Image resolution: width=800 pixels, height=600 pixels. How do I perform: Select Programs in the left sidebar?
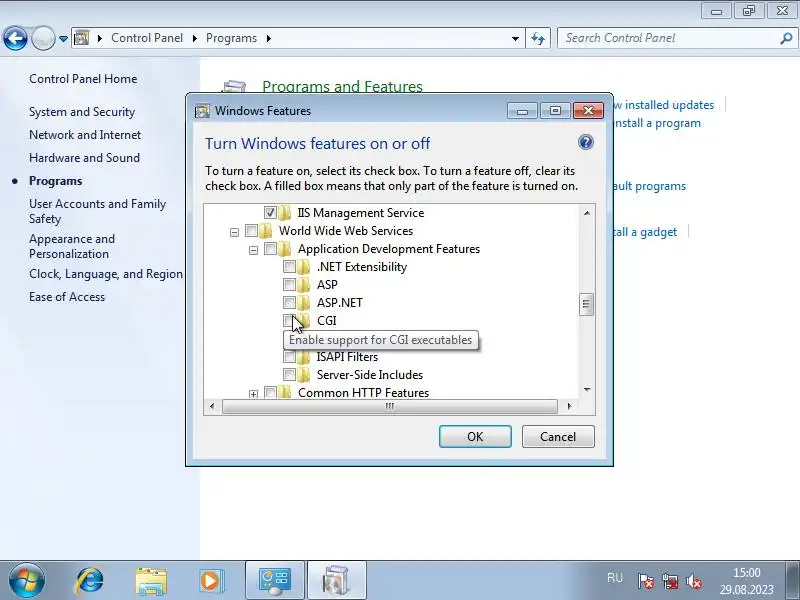click(56, 181)
